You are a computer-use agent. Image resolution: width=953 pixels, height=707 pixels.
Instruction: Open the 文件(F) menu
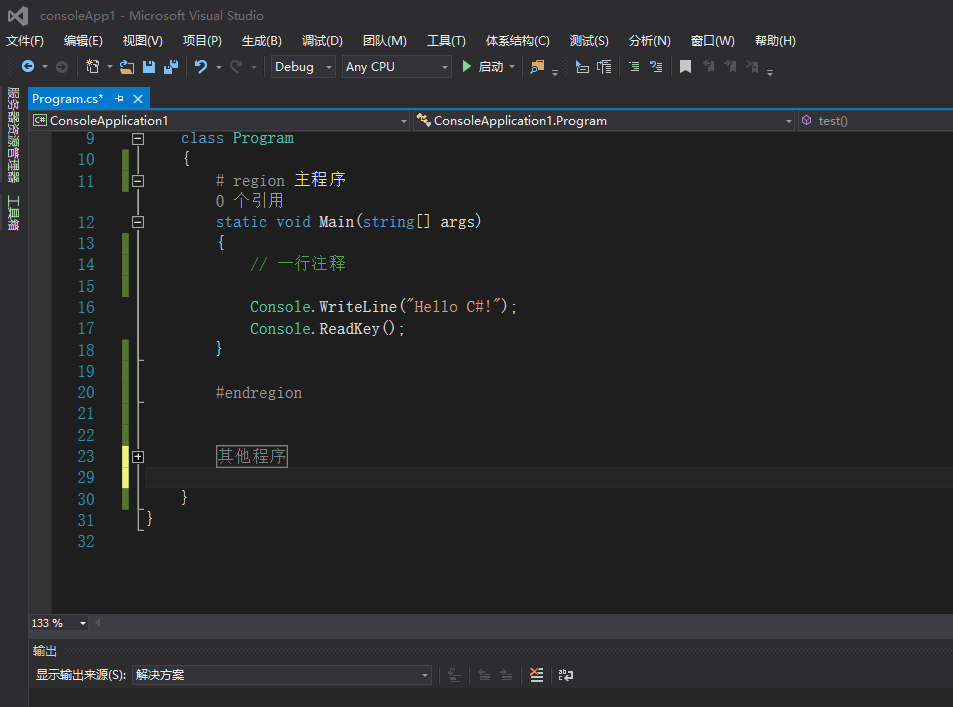click(x=25, y=41)
